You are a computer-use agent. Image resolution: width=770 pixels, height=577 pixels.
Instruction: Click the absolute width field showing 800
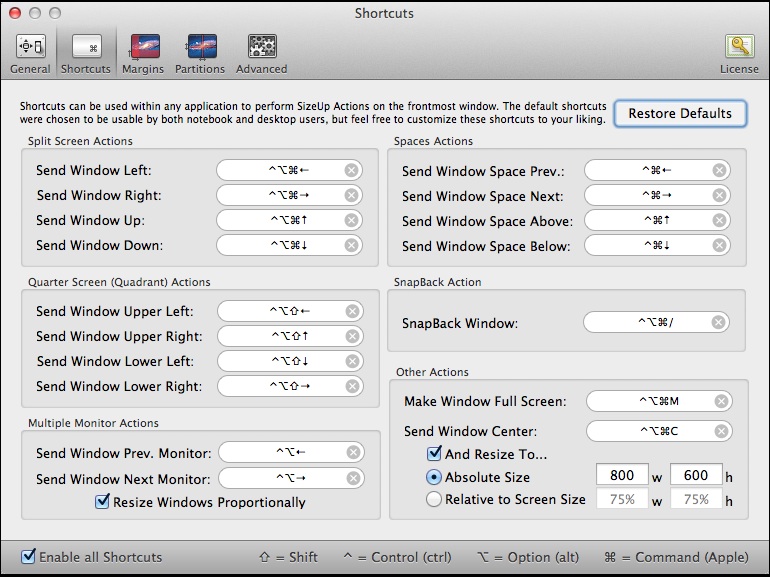click(622, 477)
